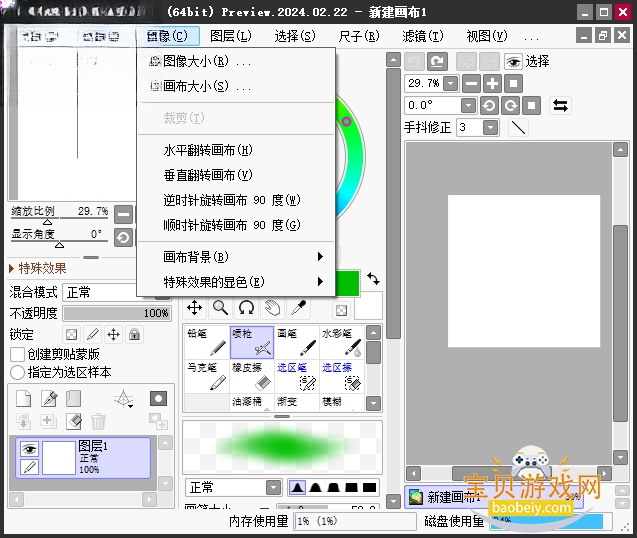The image size is (637, 538).
Task: Open the perspective ruler dropdown icon
Action: [124, 399]
